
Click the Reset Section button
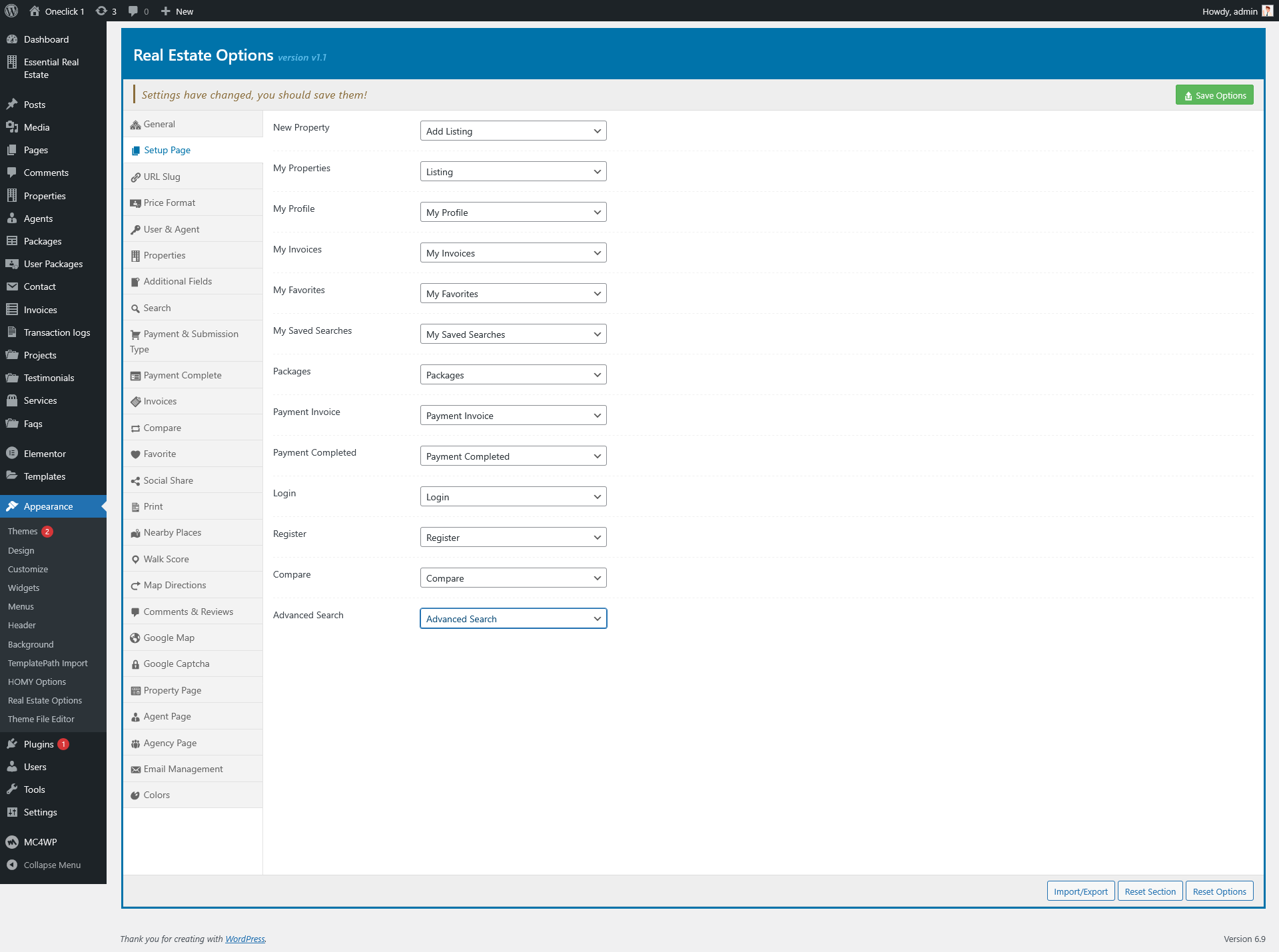(1150, 891)
